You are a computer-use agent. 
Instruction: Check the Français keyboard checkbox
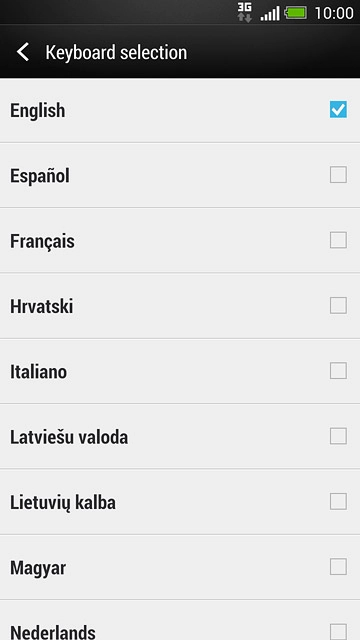[338, 240]
